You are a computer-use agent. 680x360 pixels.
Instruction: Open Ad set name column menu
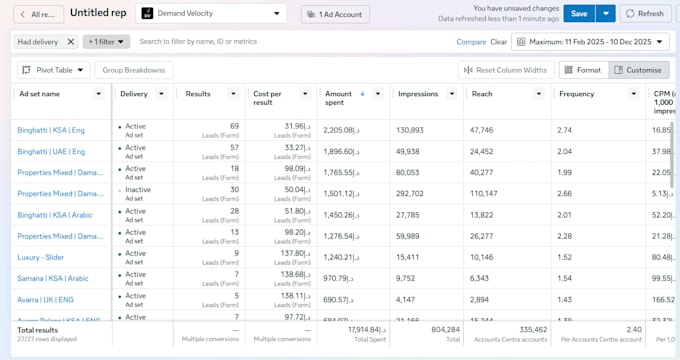(98, 94)
